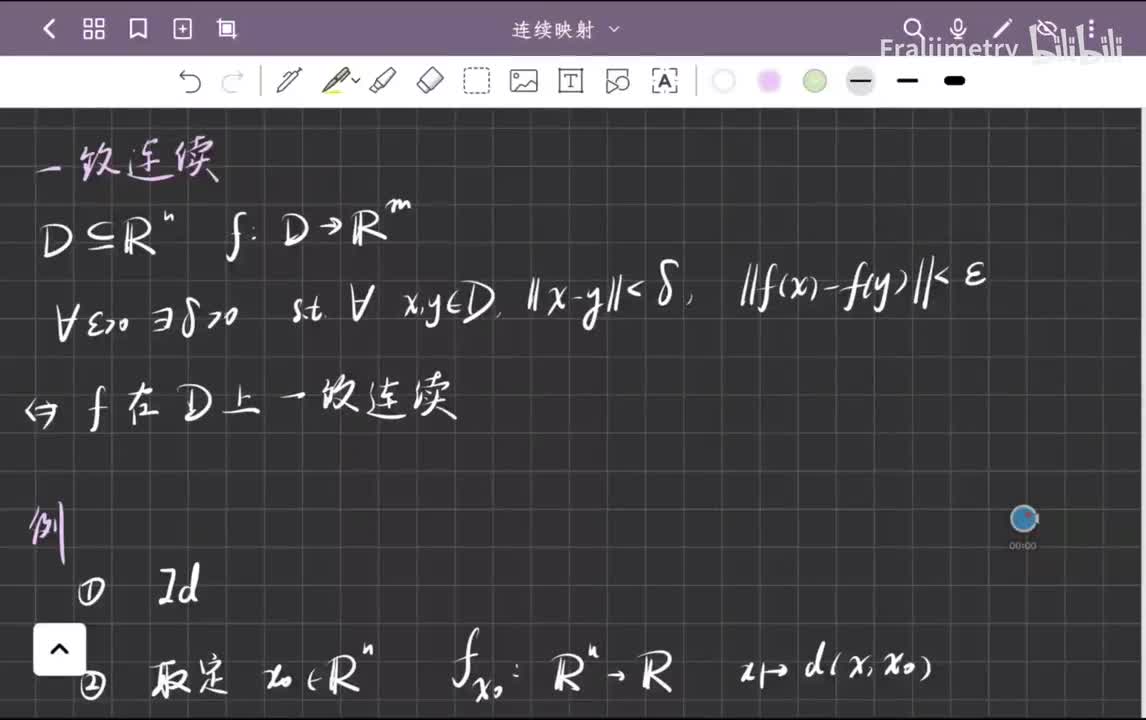Select the medium stroke width
This screenshot has width=1146, height=720.
(907, 80)
